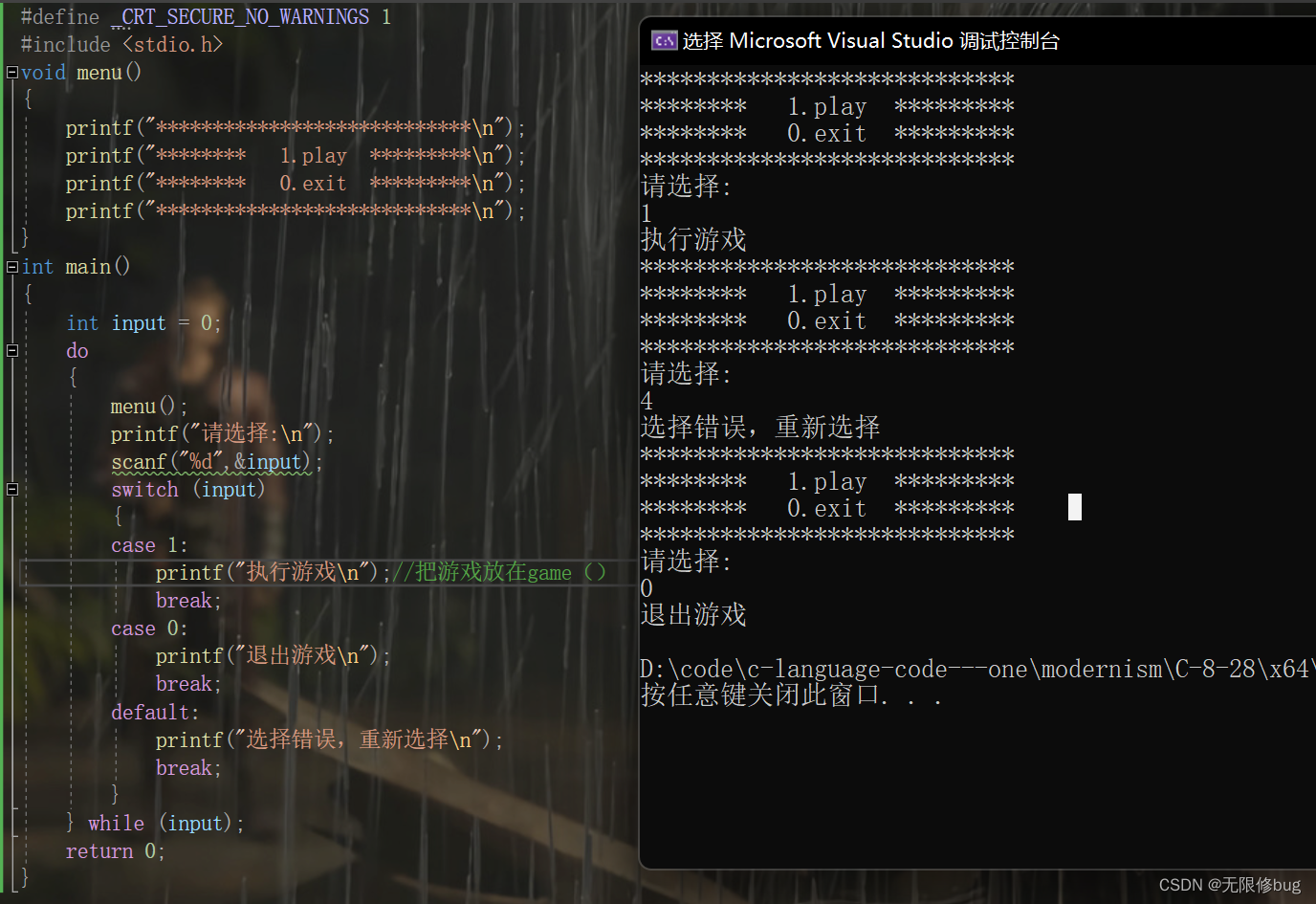
Task: Click the 退出游戏 output in the console
Action: [x=693, y=614]
